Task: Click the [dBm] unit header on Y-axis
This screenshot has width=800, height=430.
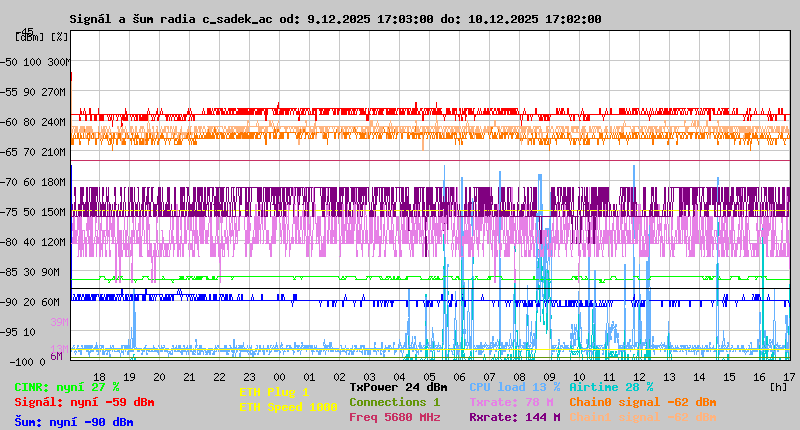Action: [x=28, y=37]
